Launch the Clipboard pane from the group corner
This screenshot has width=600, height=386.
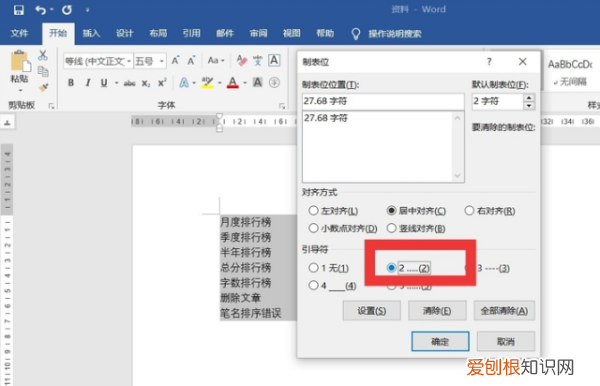[x=51, y=106]
